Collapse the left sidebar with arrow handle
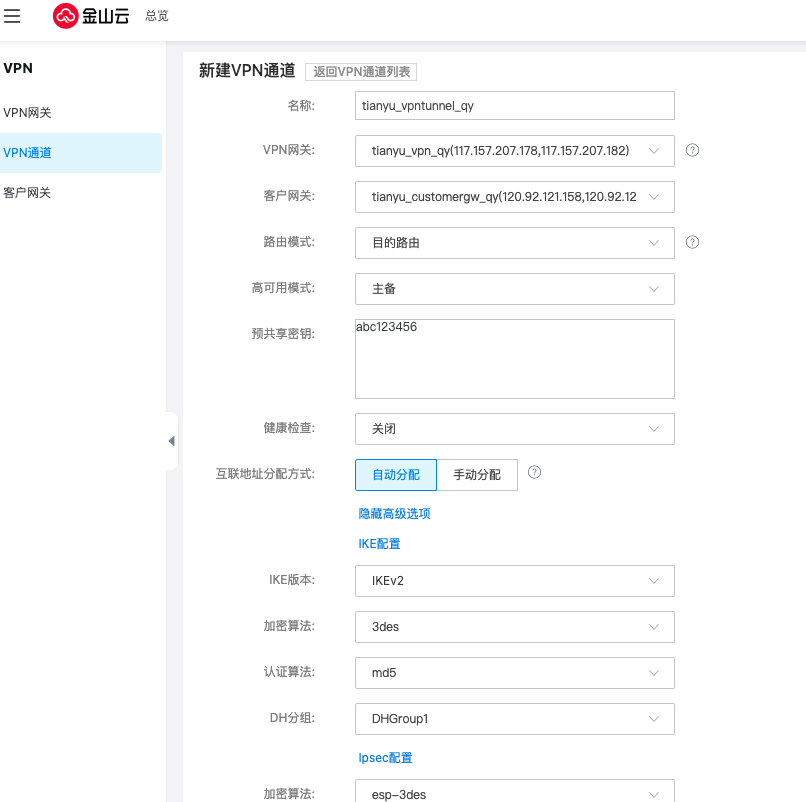806x802 pixels. coord(171,441)
